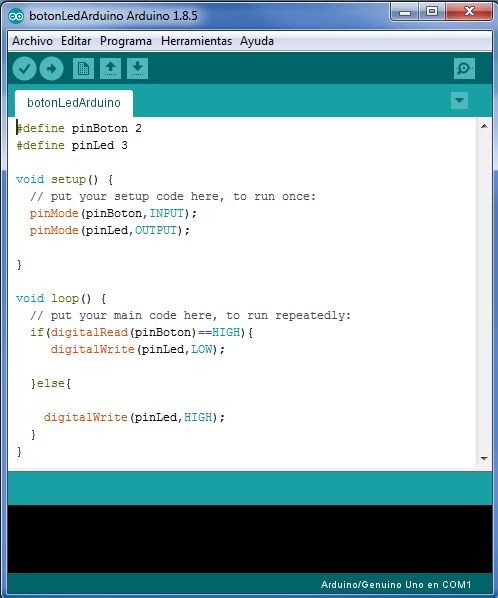Image resolution: width=498 pixels, height=598 pixels.
Task: Click the 'digitalWrite(pinLed,LOW);' line
Action: (138, 350)
